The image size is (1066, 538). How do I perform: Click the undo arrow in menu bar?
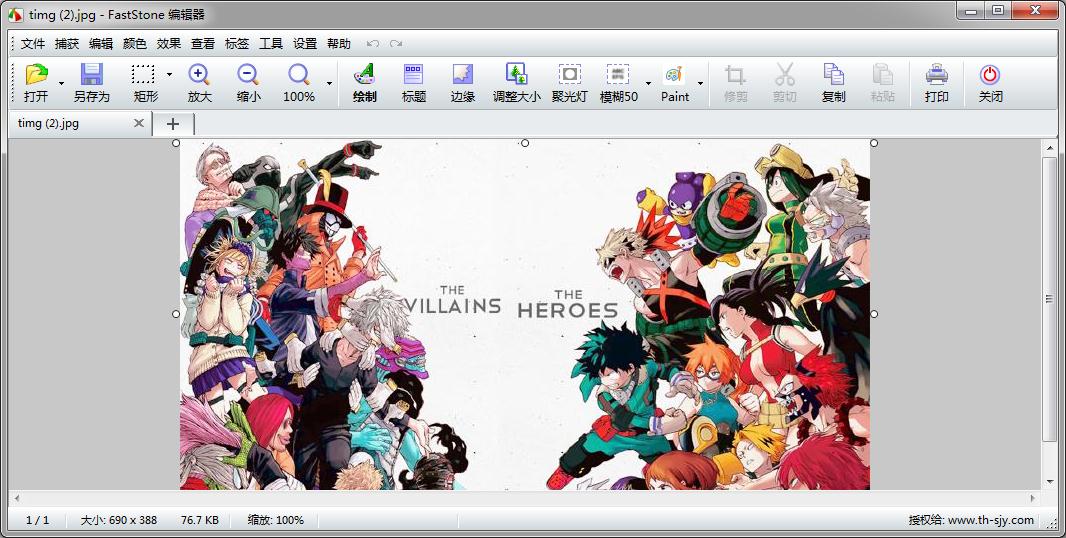(x=373, y=44)
